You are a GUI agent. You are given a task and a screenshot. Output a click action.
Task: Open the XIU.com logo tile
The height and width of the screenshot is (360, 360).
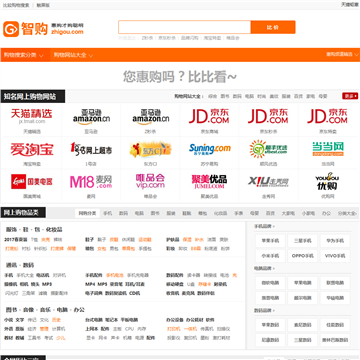click(x=269, y=182)
